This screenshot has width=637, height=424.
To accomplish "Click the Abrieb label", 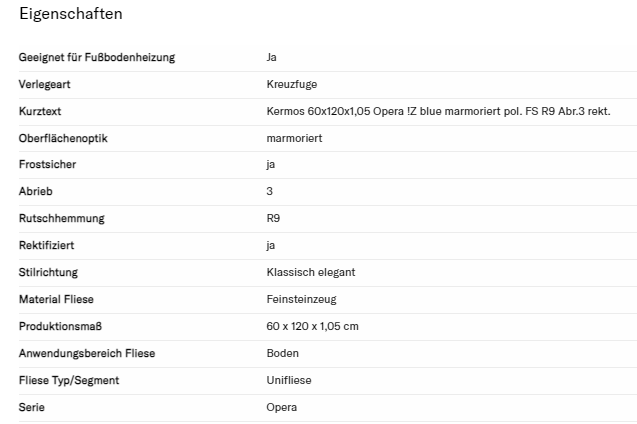I will tap(33, 191).
